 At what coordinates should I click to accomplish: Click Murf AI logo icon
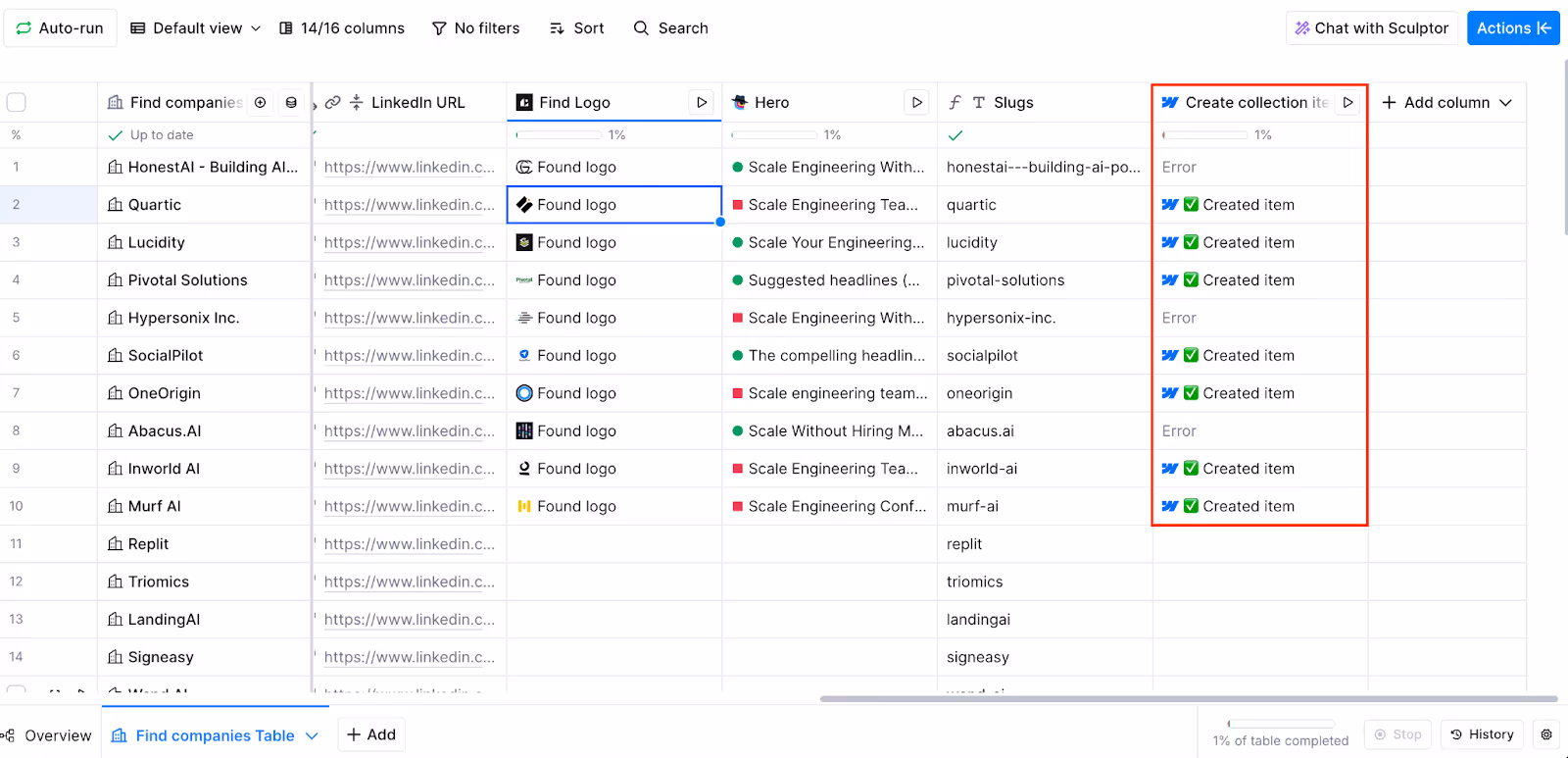coord(524,506)
